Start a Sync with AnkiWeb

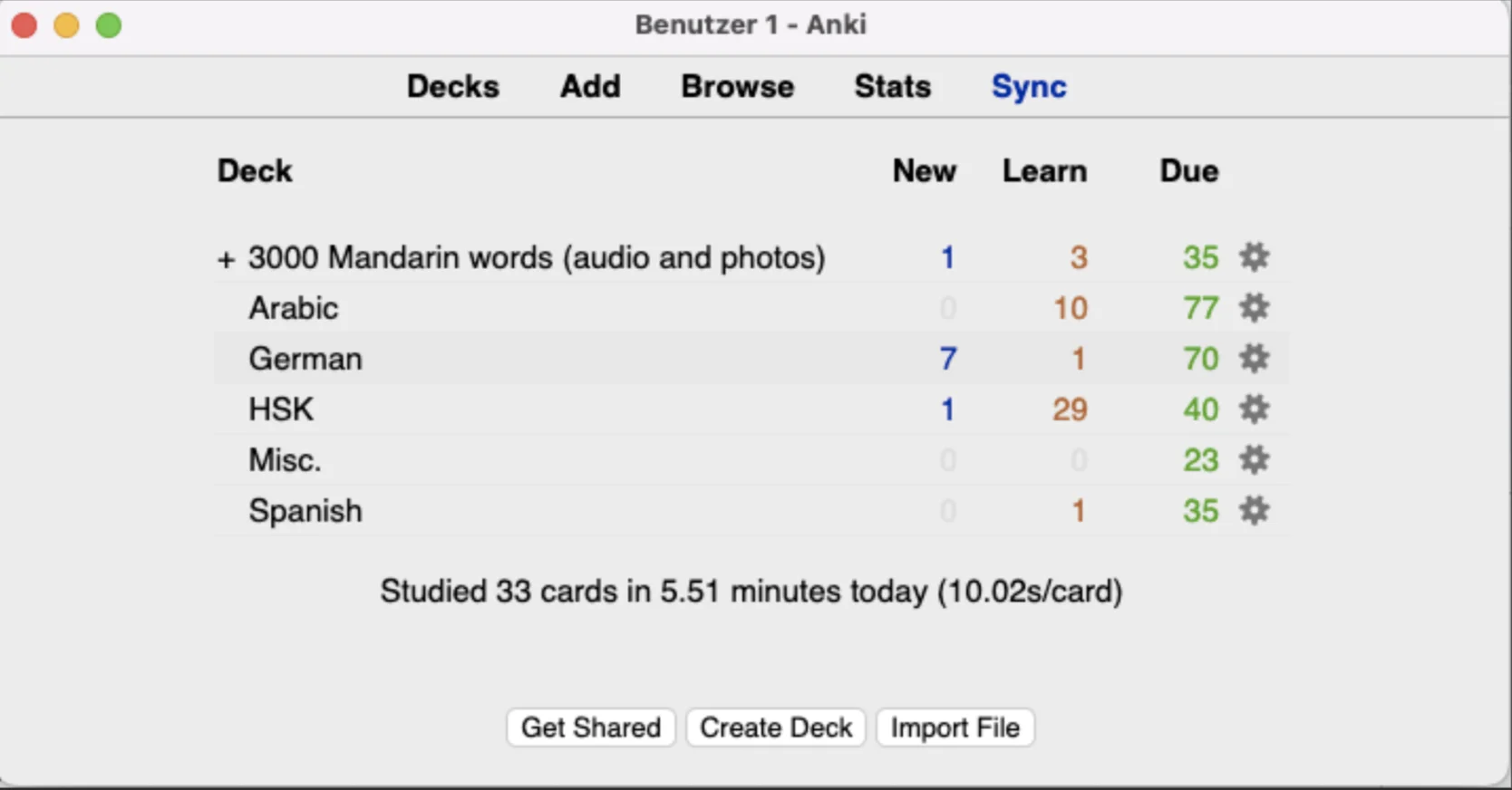pos(1029,87)
